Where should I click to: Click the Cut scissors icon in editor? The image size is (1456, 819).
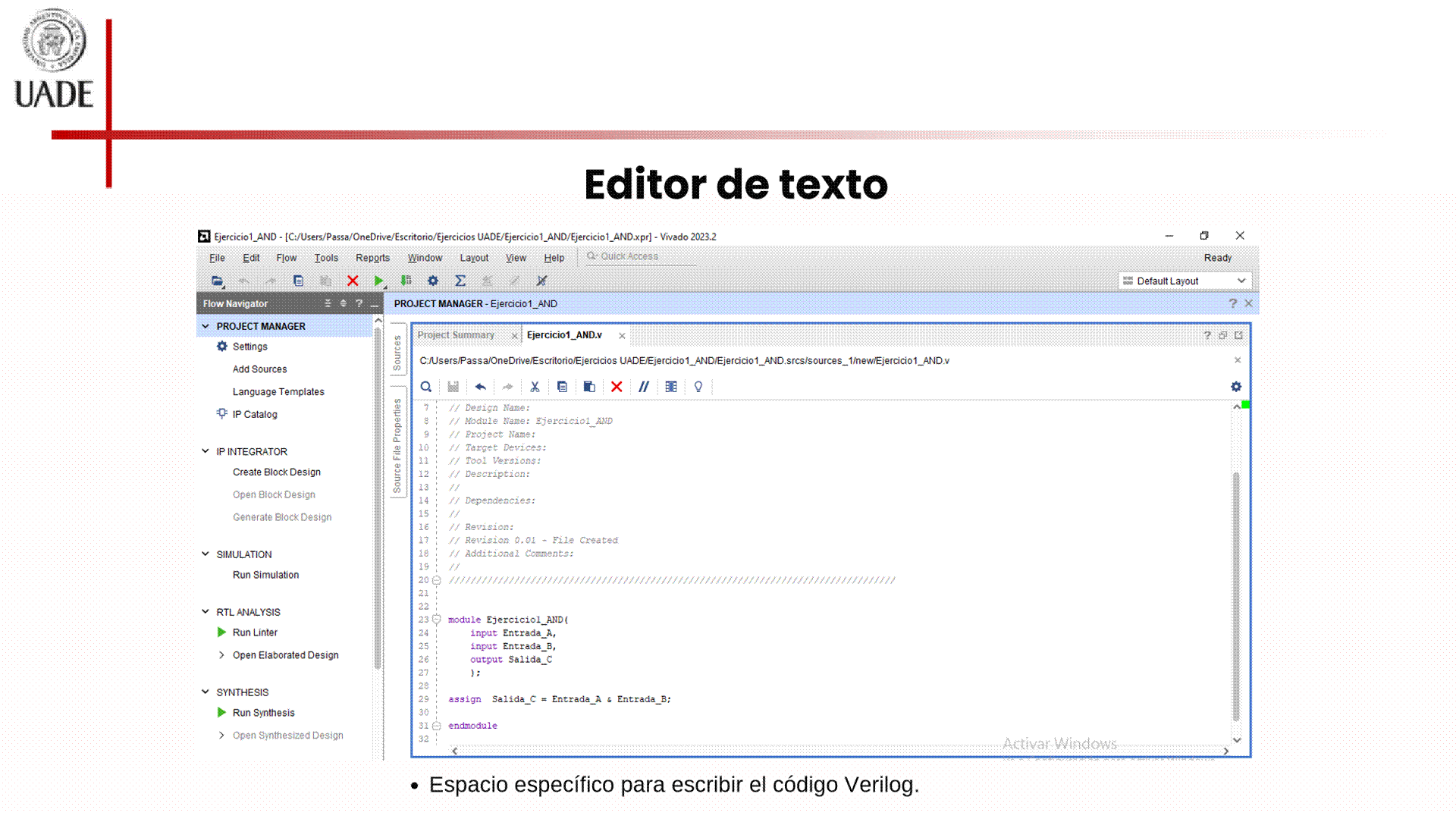535,387
